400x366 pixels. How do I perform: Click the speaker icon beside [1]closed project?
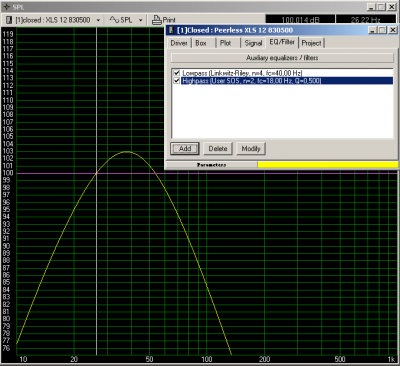pyautogui.click(x=9, y=20)
